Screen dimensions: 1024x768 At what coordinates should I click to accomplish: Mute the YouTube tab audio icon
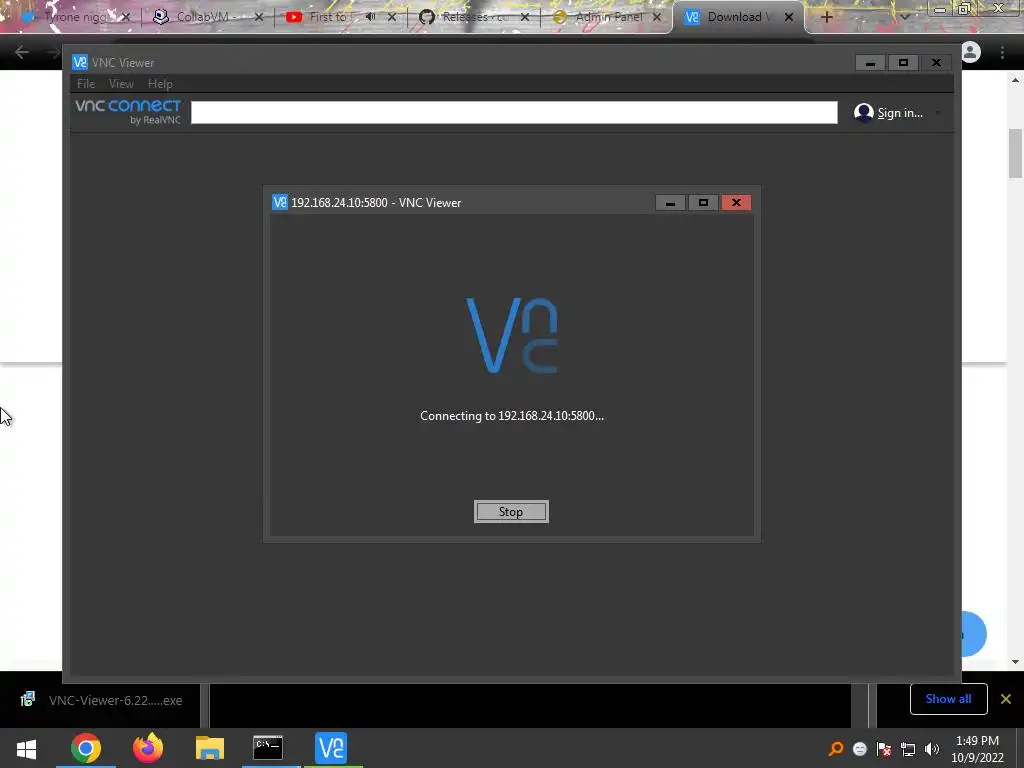tap(371, 17)
